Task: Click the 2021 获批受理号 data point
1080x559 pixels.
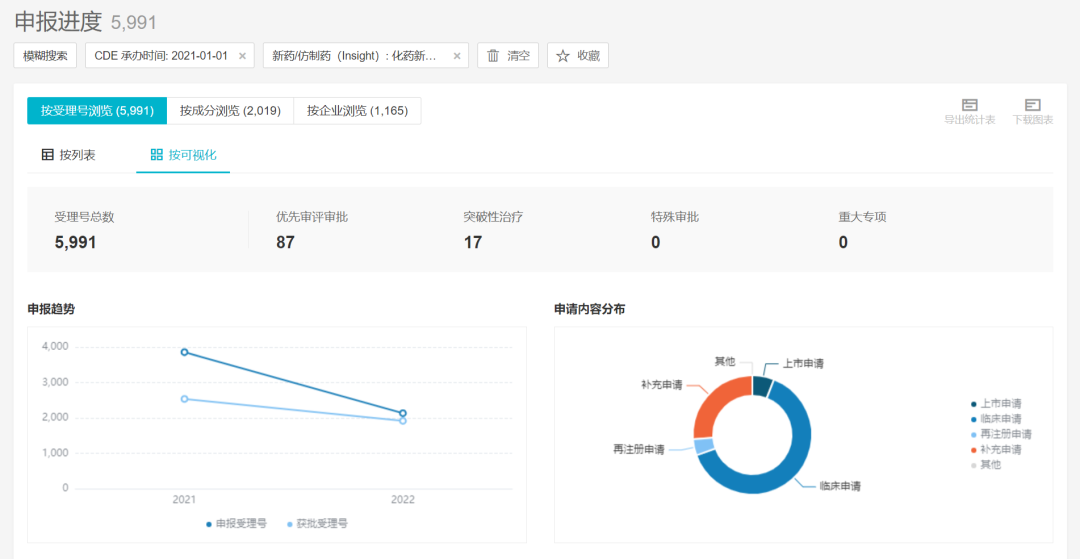Action: pyautogui.click(x=185, y=399)
